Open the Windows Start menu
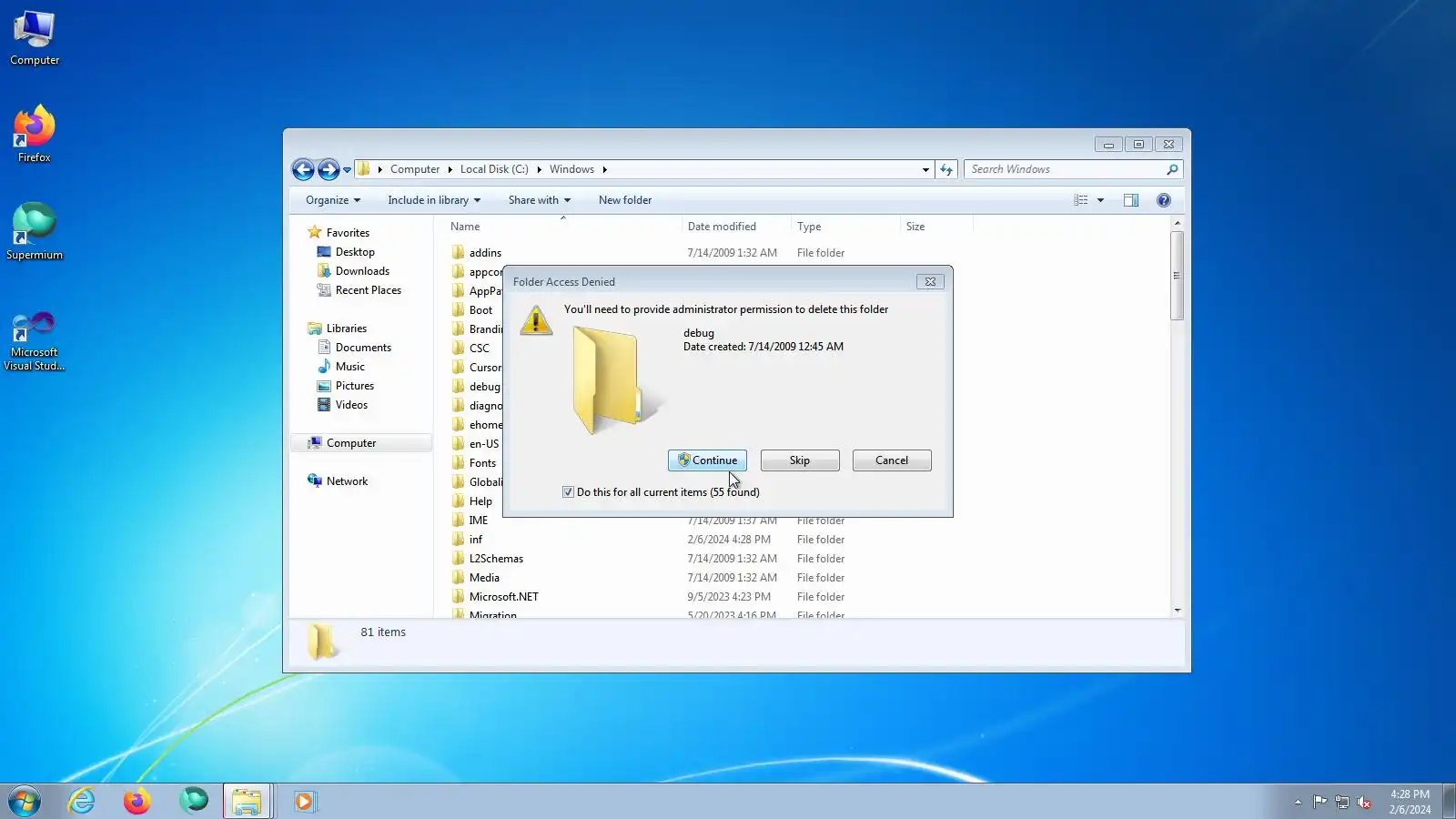1456x819 pixels. click(x=25, y=802)
